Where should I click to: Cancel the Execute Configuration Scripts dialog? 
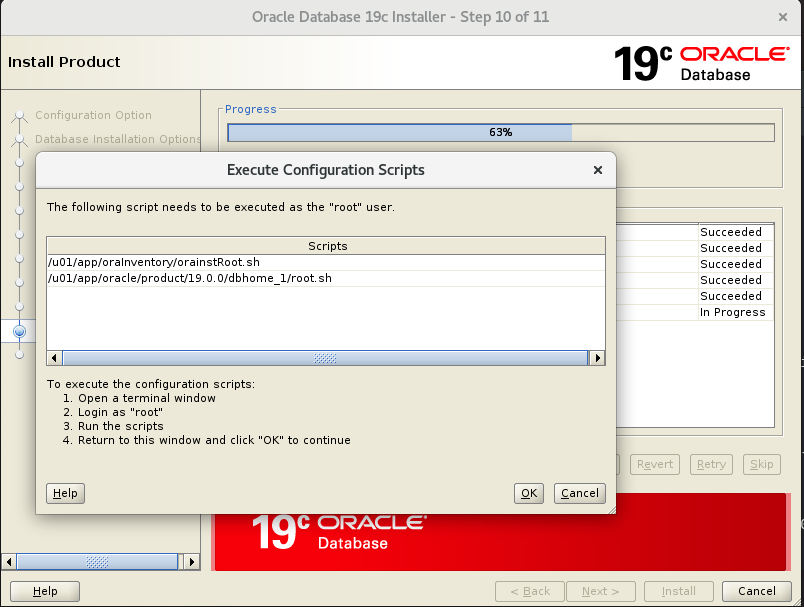(579, 493)
